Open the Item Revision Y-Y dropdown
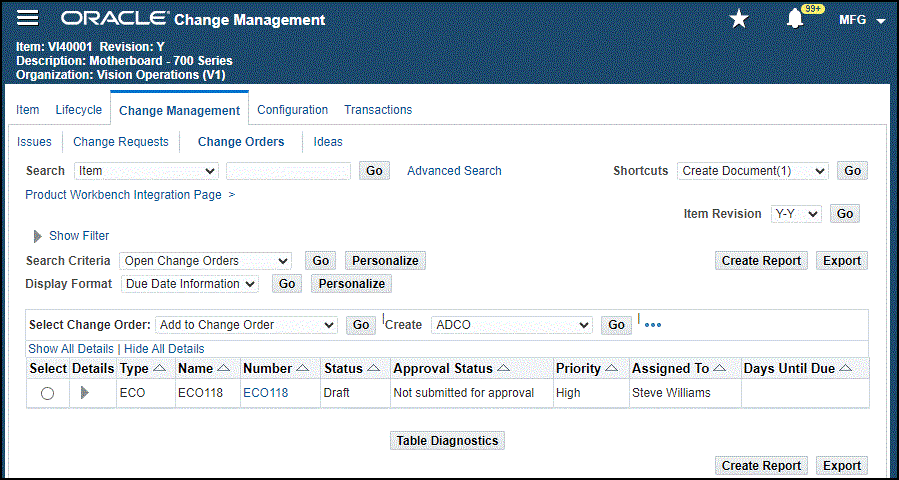The width and height of the screenshot is (899, 480). tap(796, 214)
